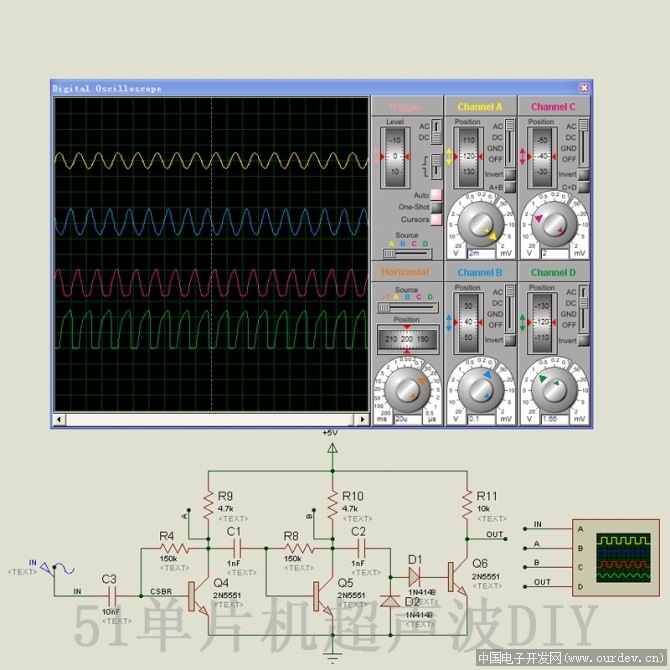Screen dimensions: 670x670
Task: Select diode D2 symbol
Action: [x=390, y=601]
